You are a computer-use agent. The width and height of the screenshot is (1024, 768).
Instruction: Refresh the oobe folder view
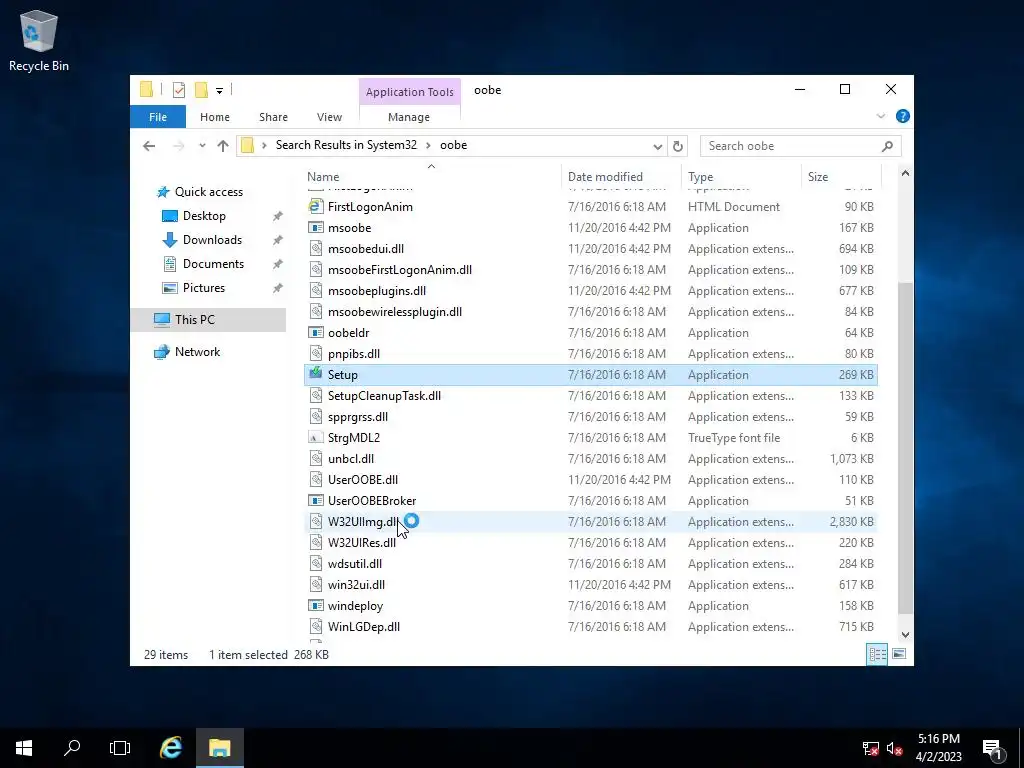pos(678,146)
